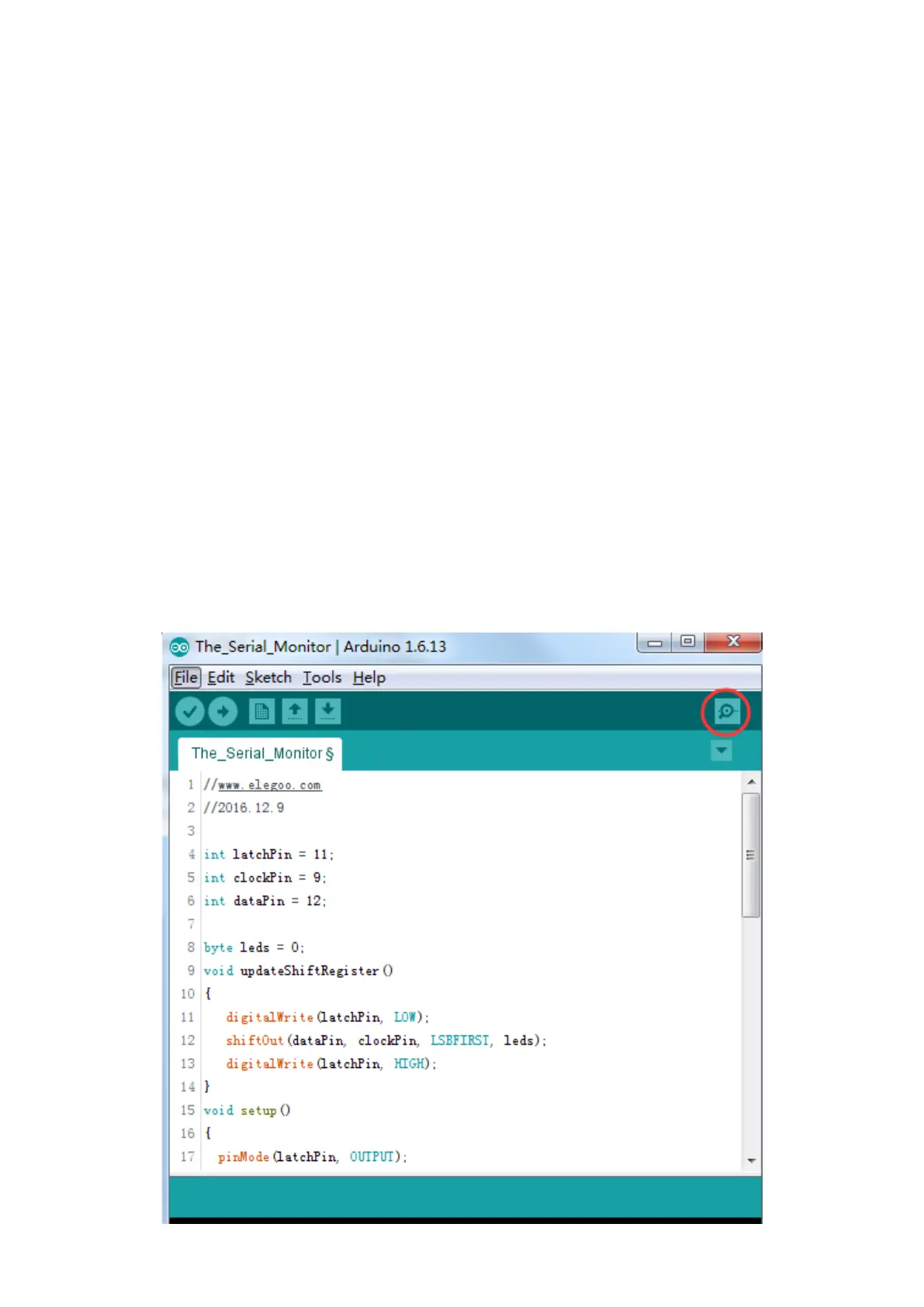The width and height of the screenshot is (924, 1307).
Task: Click the line "int dataPin = 12;"
Action: [265, 901]
